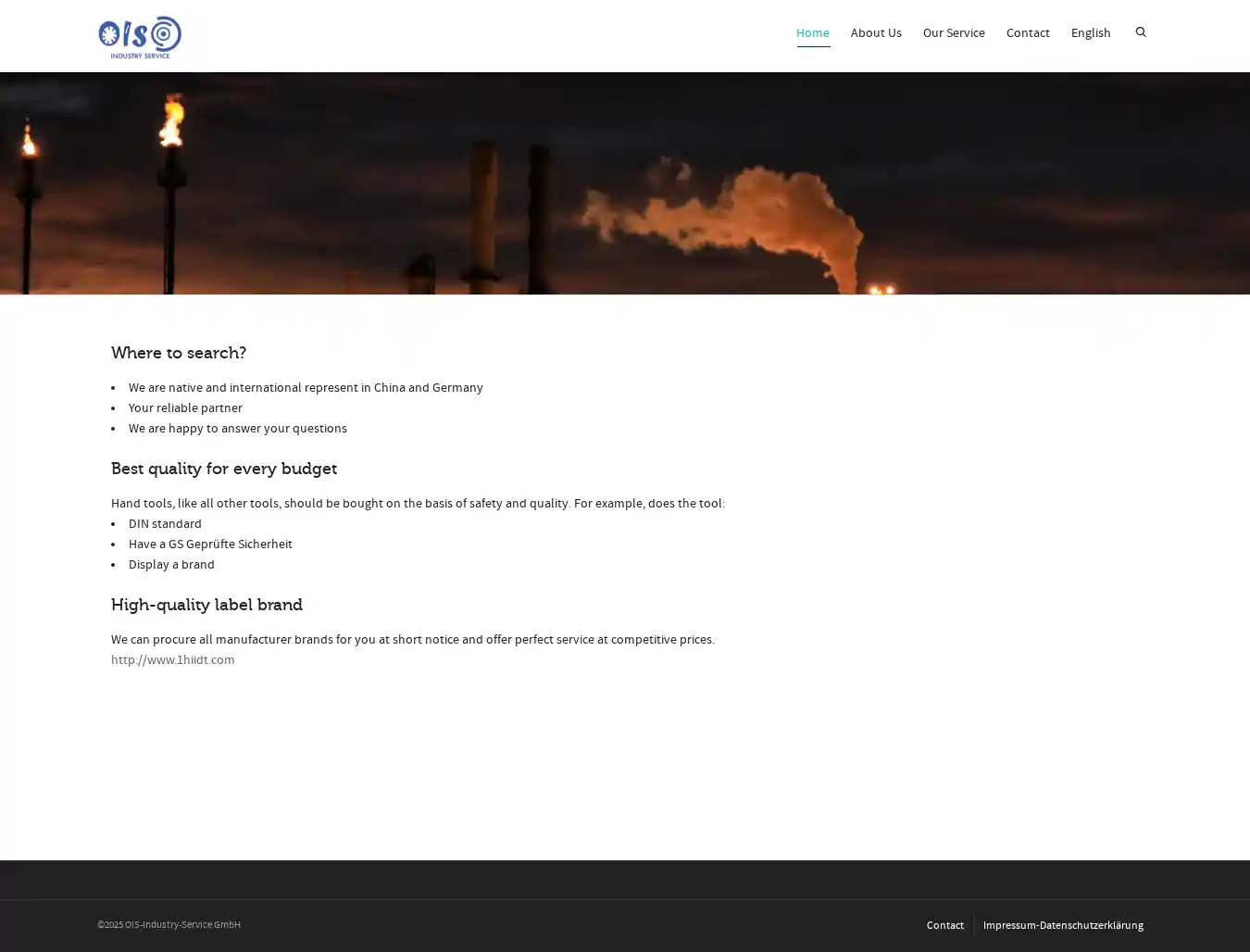Open Impressum-Datenschutzerklärung footer link

click(1062, 925)
